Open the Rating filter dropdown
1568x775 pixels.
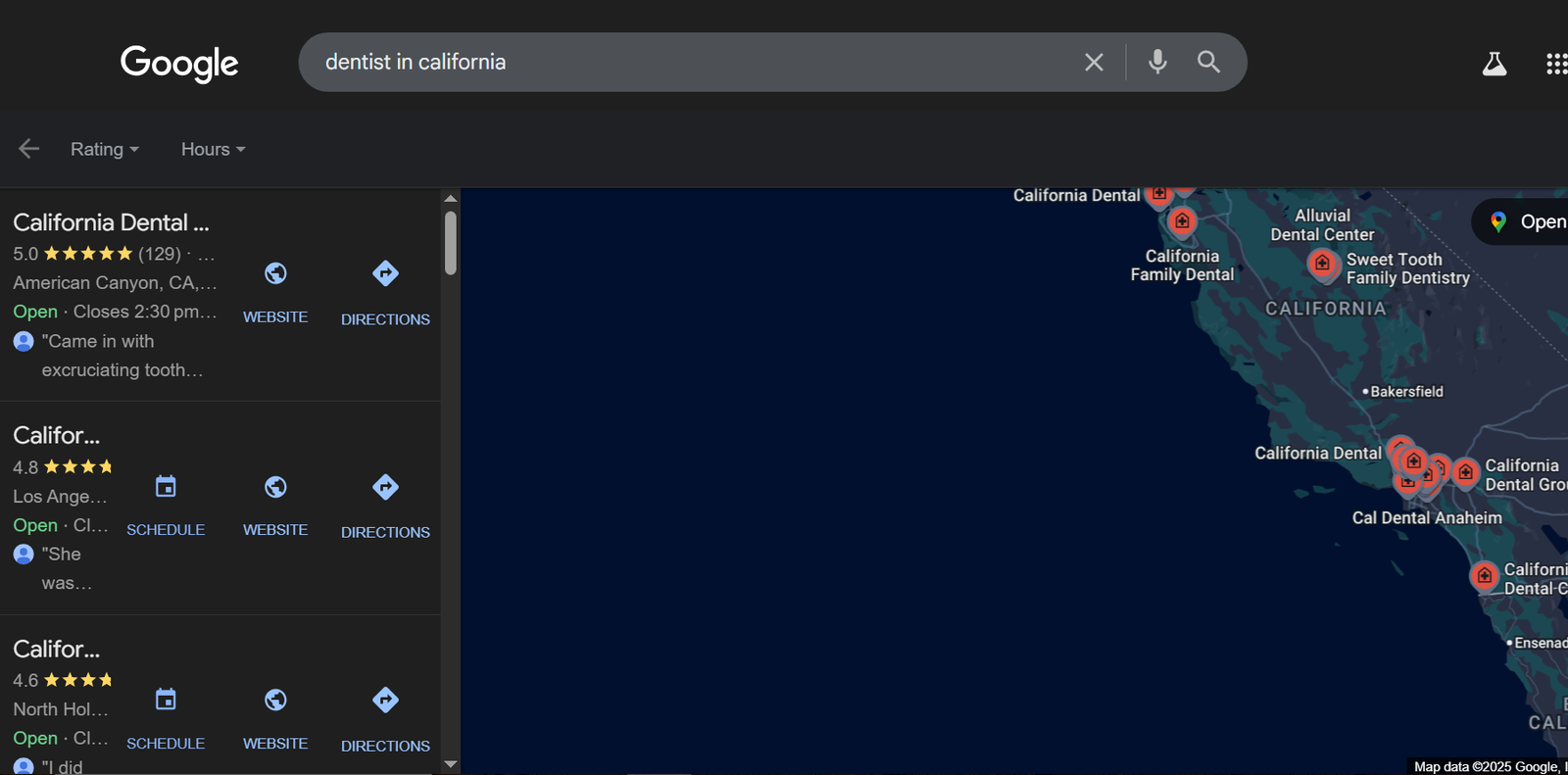point(105,149)
